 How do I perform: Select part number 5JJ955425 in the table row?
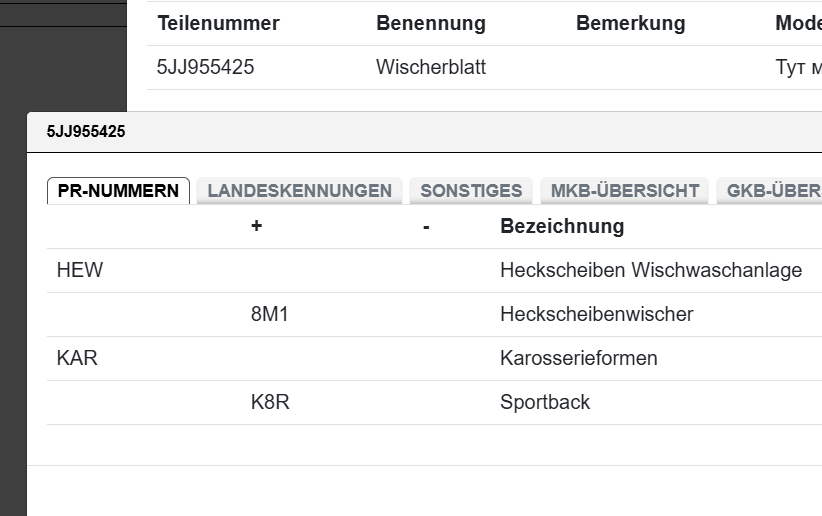pyautogui.click(x=205, y=68)
